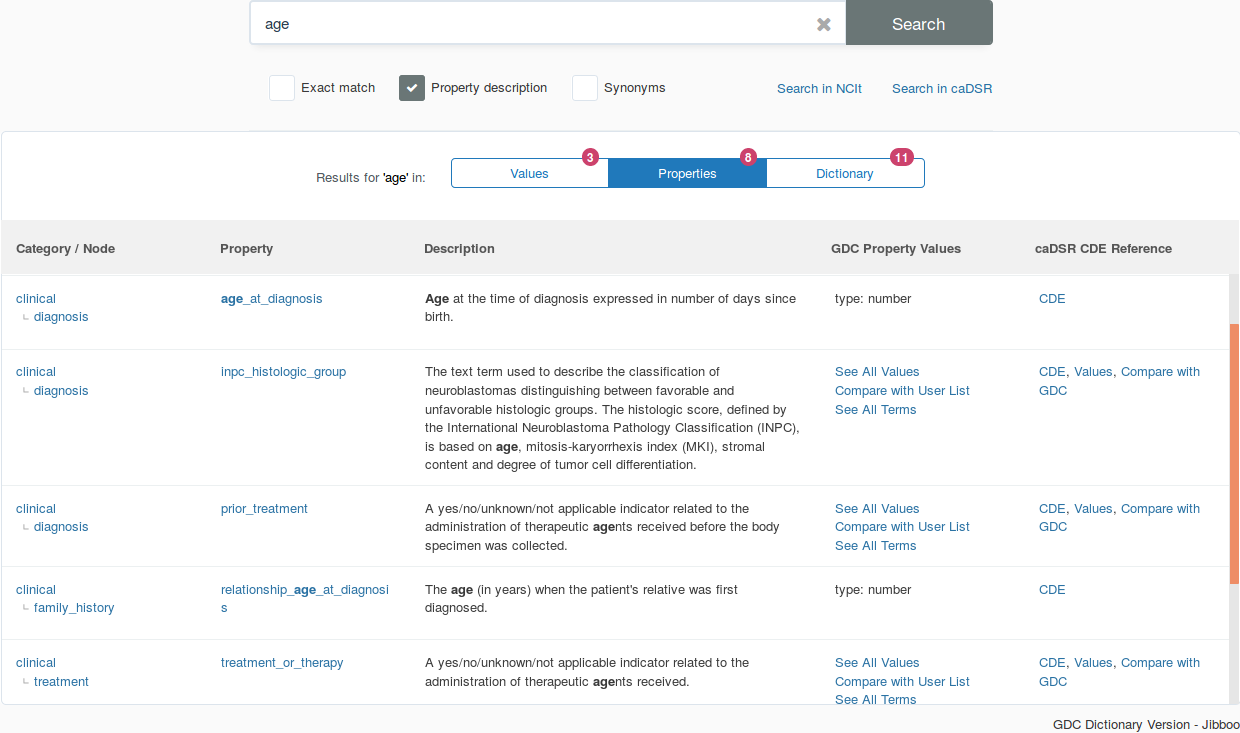Clear the search field with the X icon

click(x=823, y=24)
